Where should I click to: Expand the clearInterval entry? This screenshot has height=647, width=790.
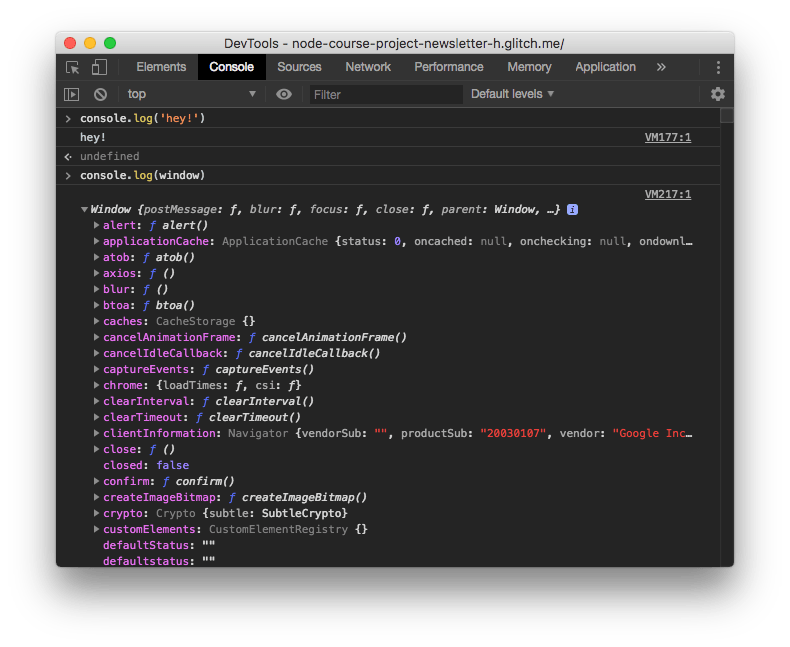96,401
